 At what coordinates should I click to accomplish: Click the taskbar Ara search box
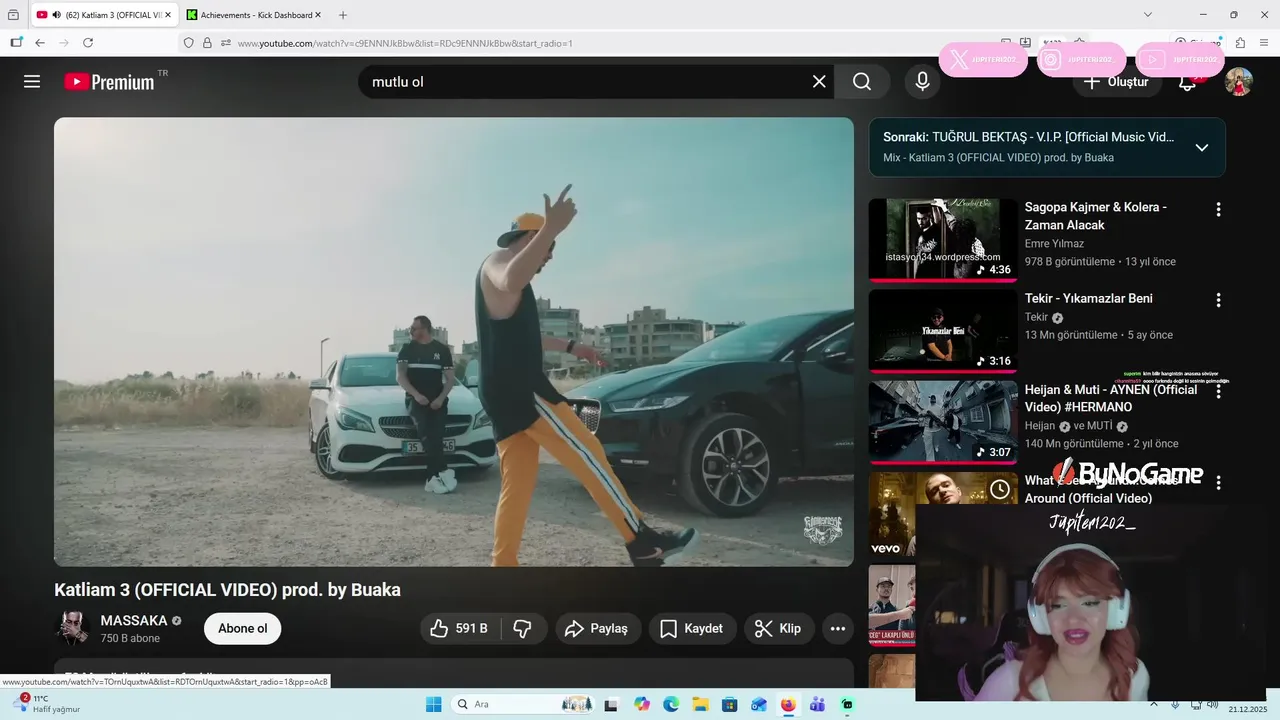coord(524,705)
